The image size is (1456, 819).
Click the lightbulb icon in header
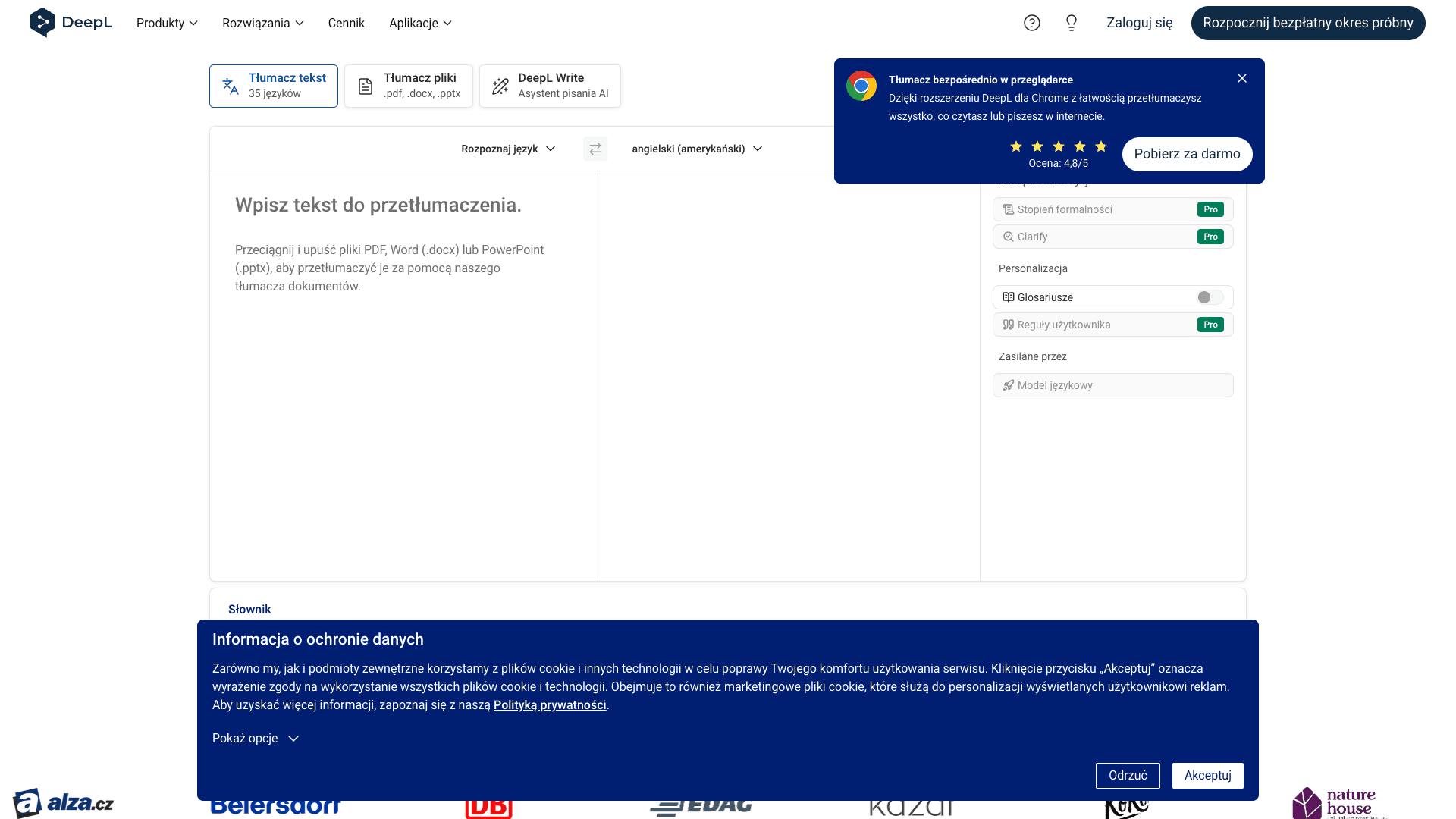1071,23
